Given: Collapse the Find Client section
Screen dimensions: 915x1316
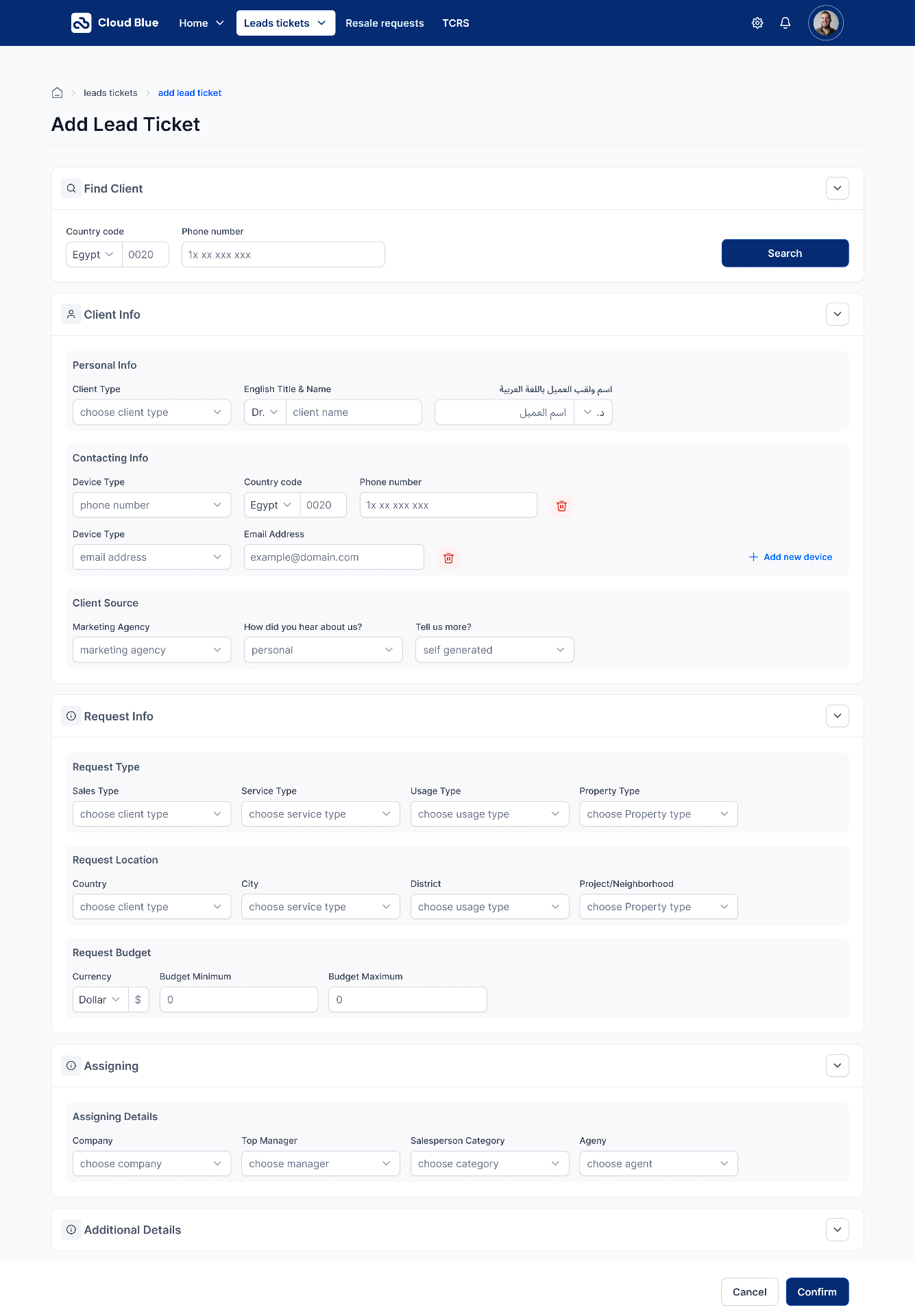Looking at the screenshot, I should click(838, 188).
